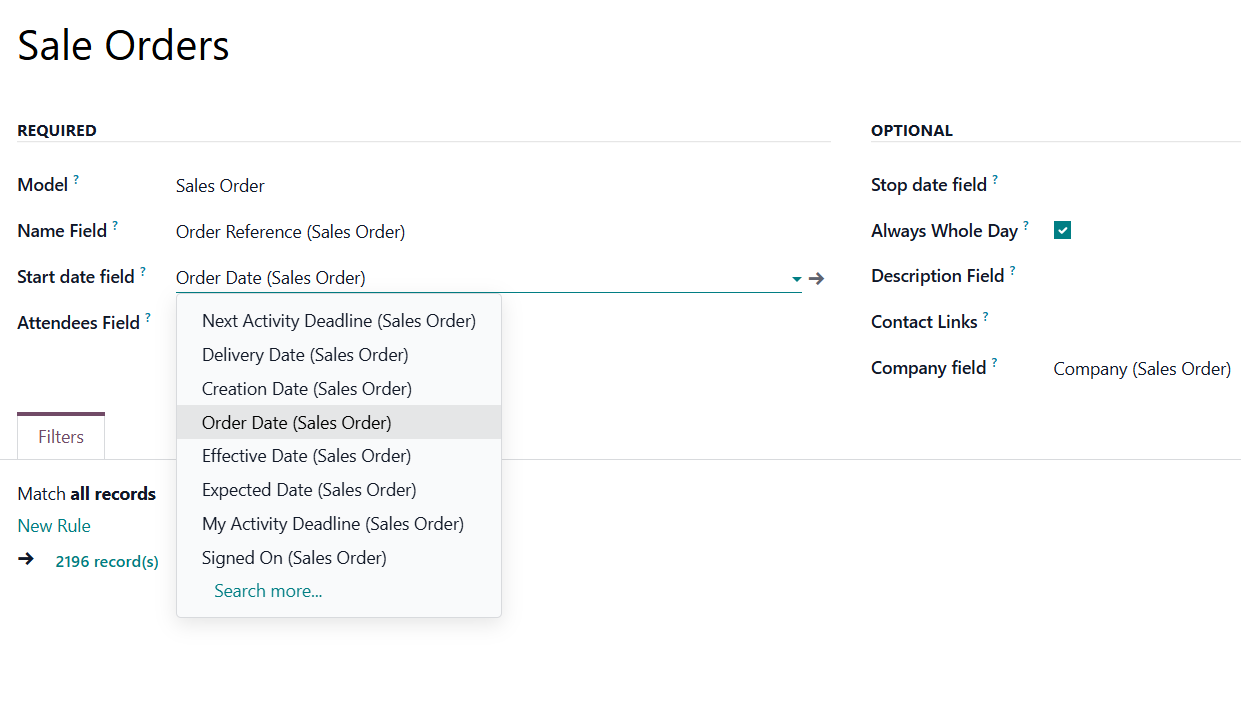
Task: Click Search more... in dropdown list
Action: [268, 591]
